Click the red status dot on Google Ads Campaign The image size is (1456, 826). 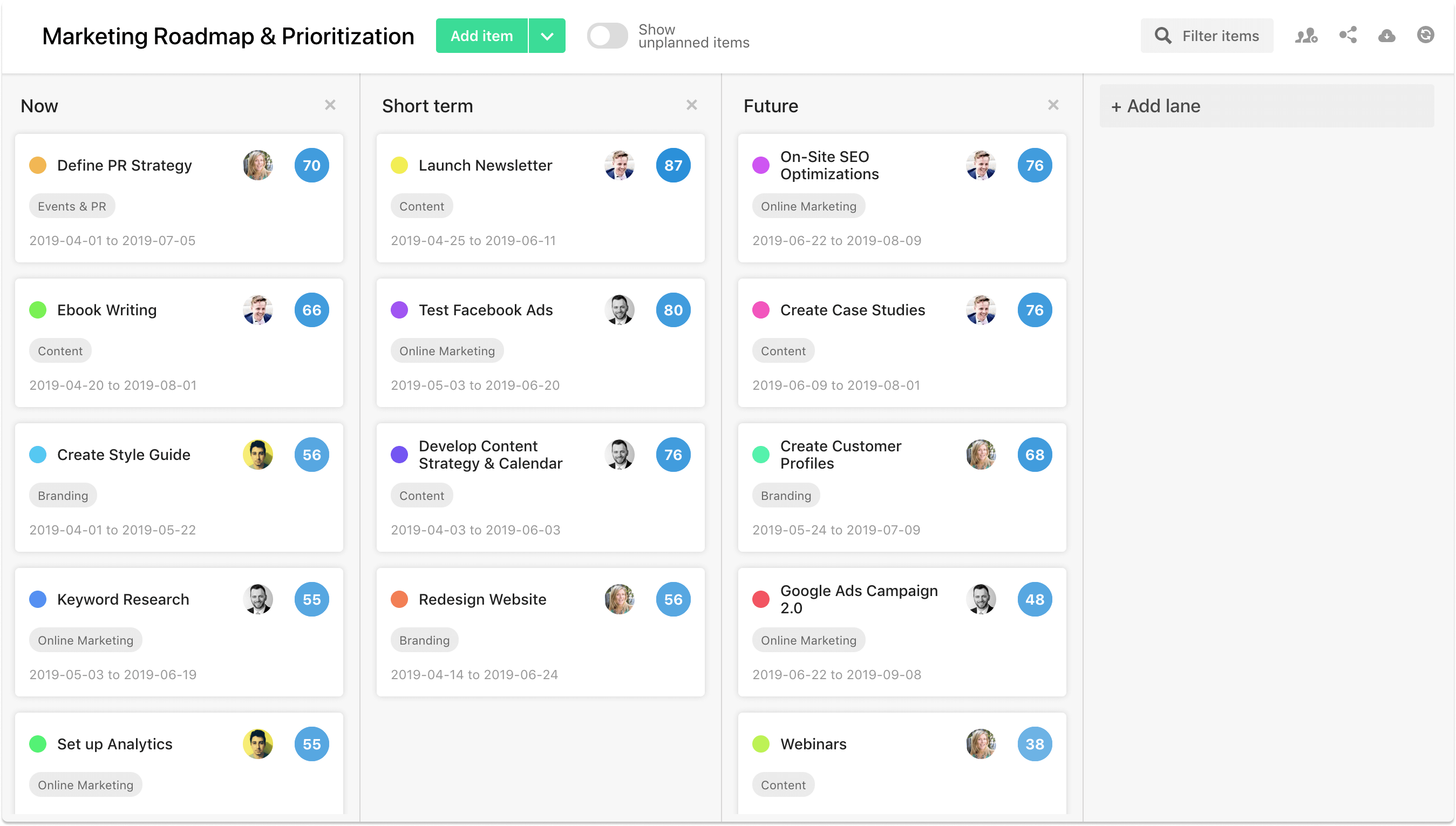(761, 599)
